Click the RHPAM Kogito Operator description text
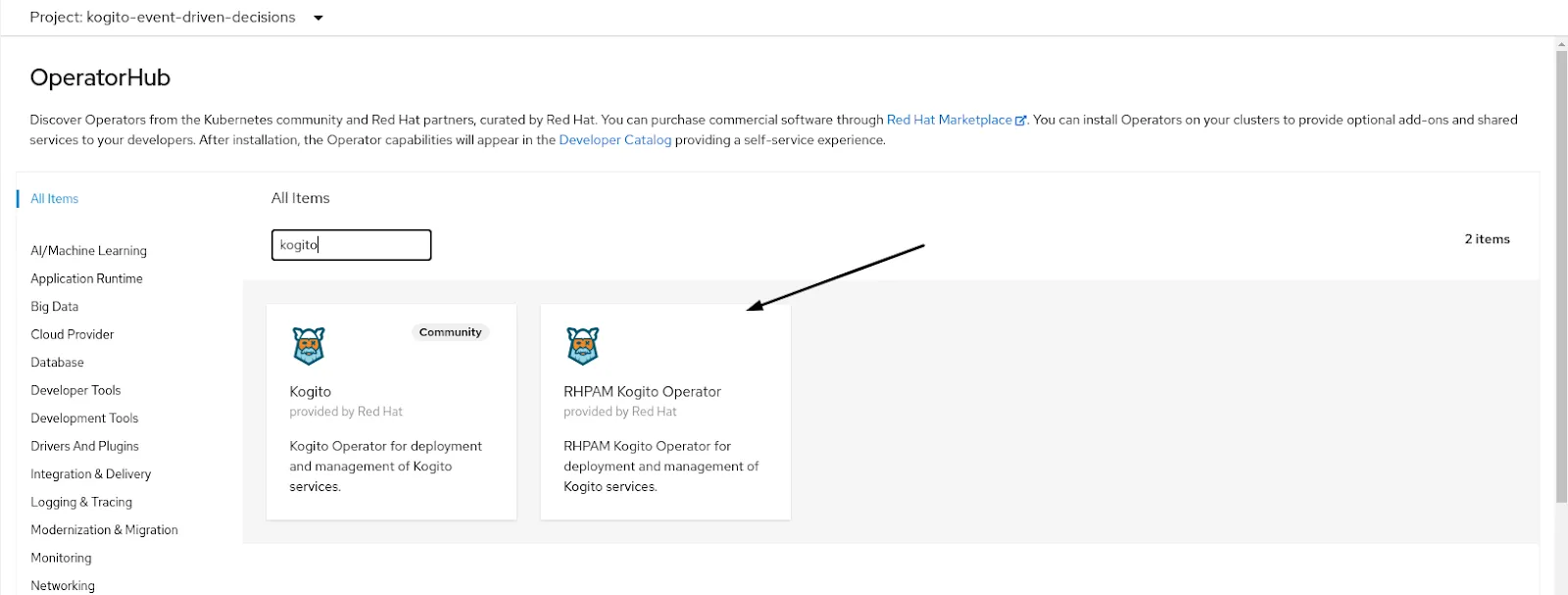The height and width of the screenshot is (595, 1568). coord(661,467)
